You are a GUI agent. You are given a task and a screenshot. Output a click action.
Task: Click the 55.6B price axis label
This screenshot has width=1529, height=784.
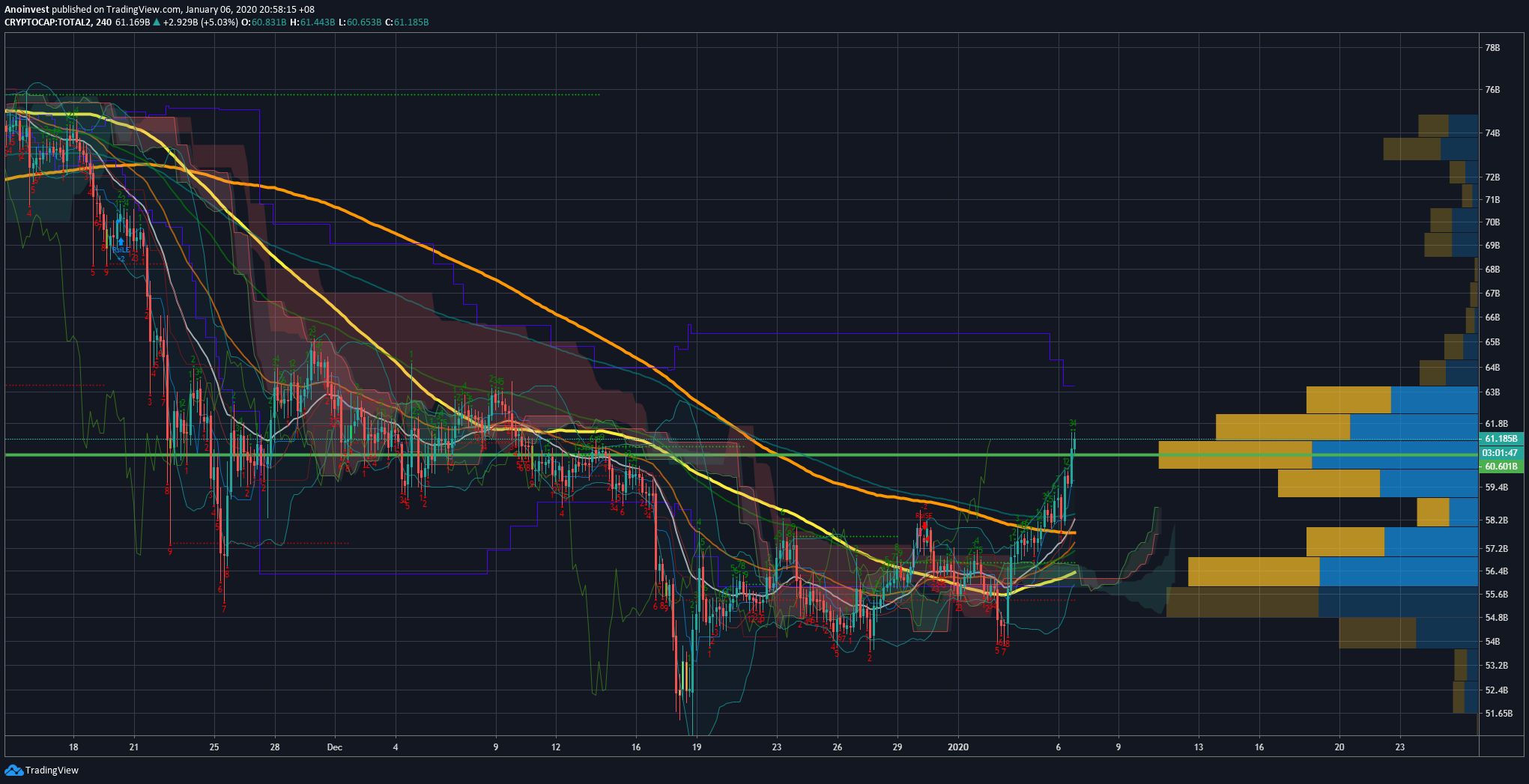click(x=1496, y=595)
